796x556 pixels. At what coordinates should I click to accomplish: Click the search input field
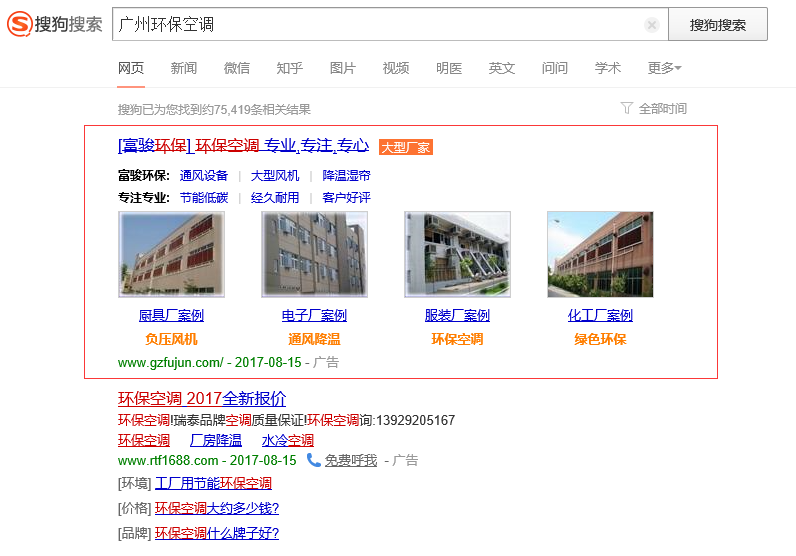[x=380, y=25]
